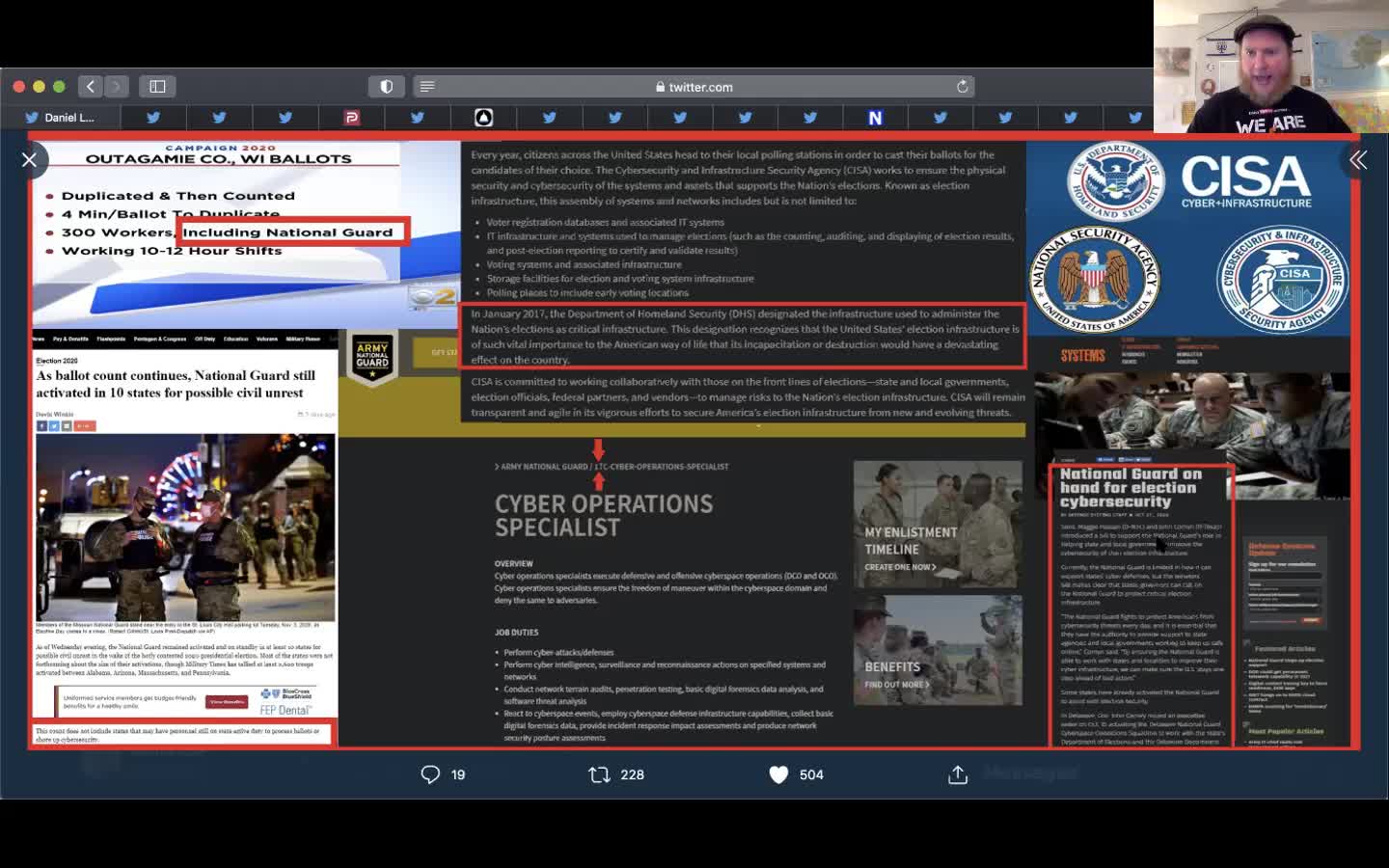Click the twitter.com address field
Viewport: 1389px width, 868px height.
[x=694, y=87]
